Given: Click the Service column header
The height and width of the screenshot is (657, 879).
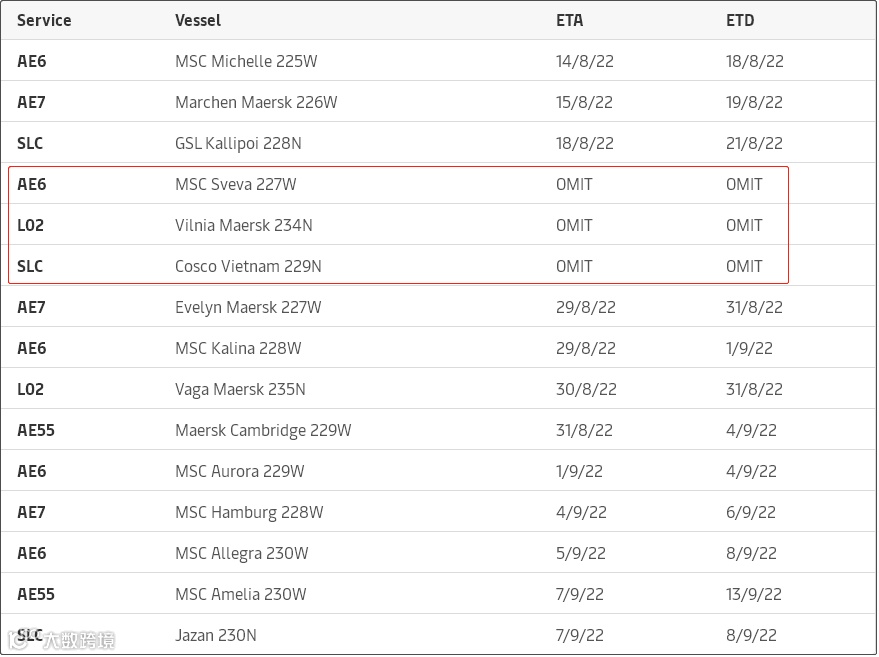Looking at the screenshot, I should [43, 20].
